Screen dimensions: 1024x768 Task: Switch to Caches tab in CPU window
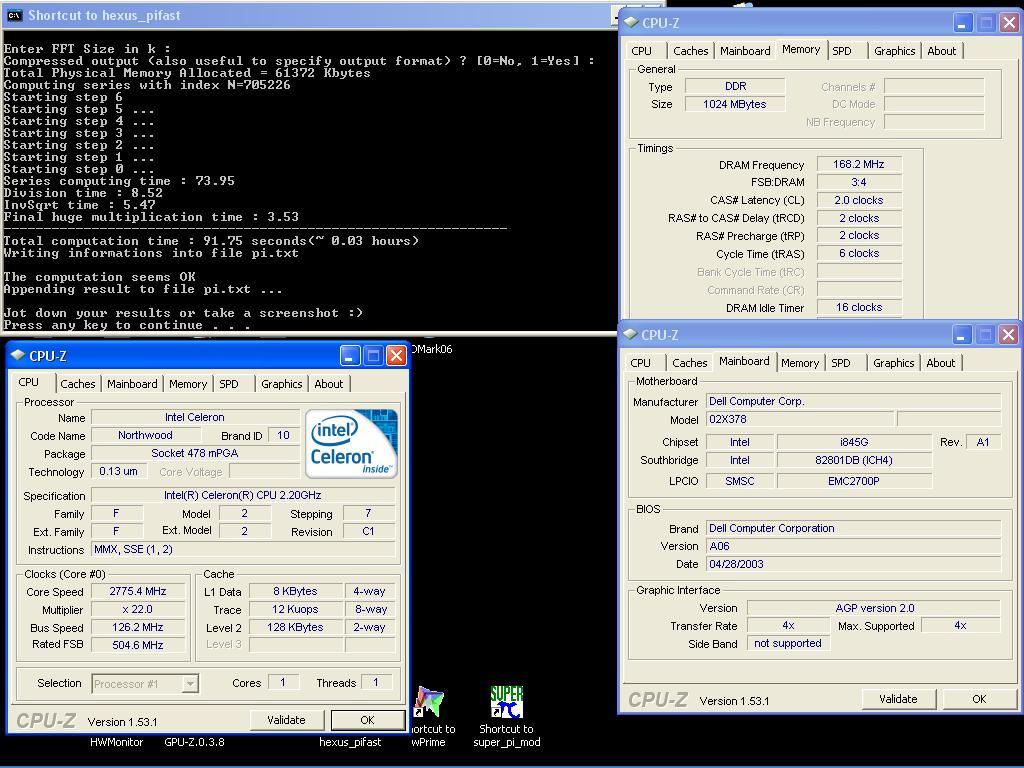[x=78, y=384]
